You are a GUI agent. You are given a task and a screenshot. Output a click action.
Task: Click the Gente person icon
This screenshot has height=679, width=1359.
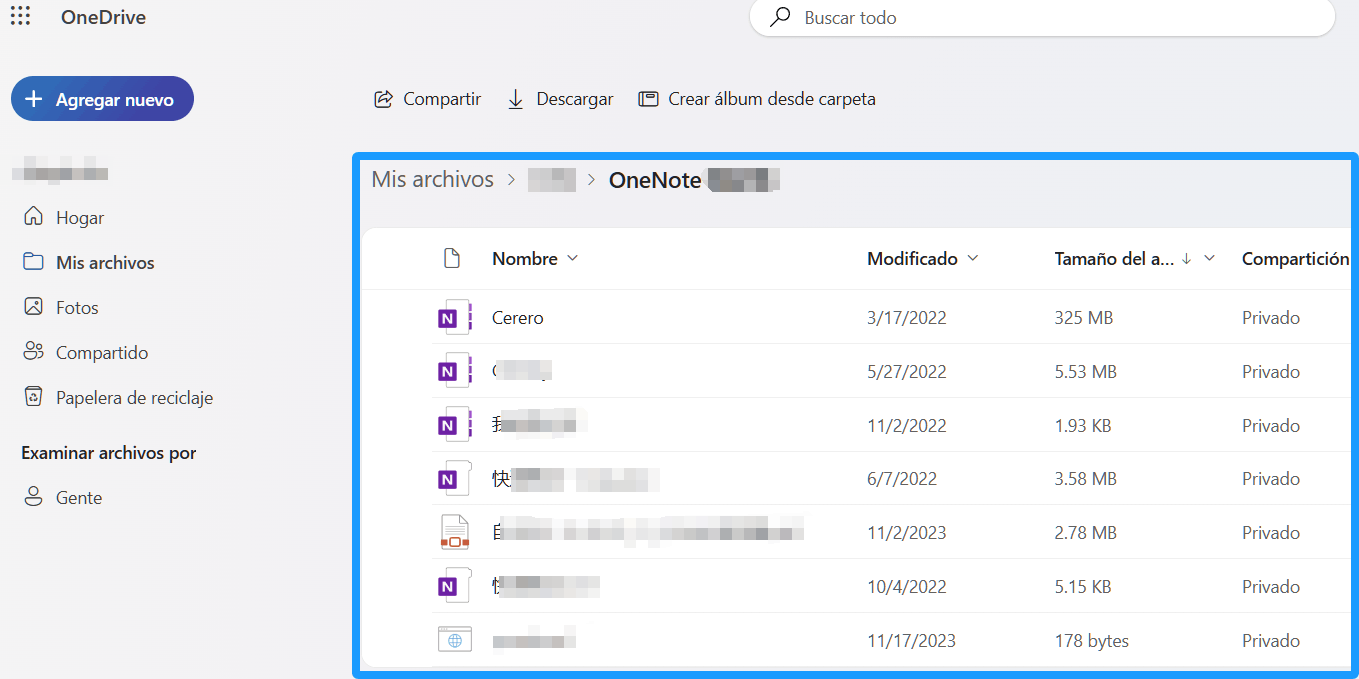(33, 497)
